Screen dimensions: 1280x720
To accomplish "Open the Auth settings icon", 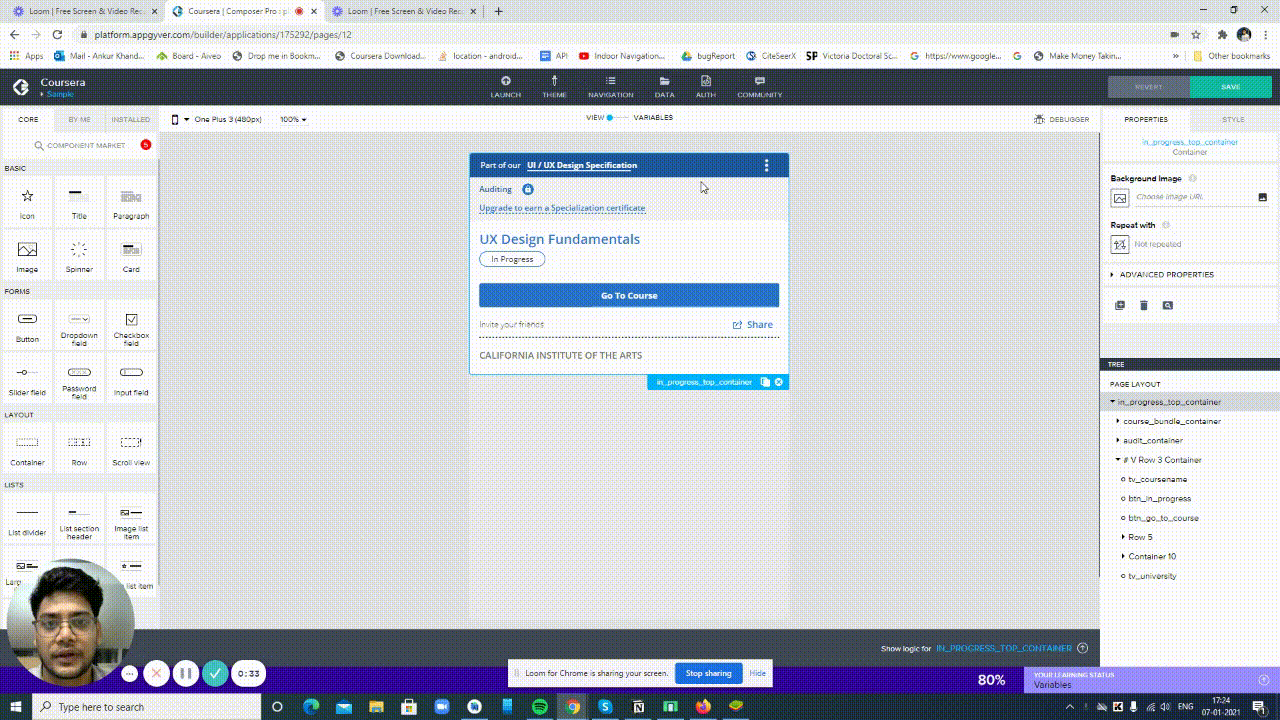I will click(706, 81).
